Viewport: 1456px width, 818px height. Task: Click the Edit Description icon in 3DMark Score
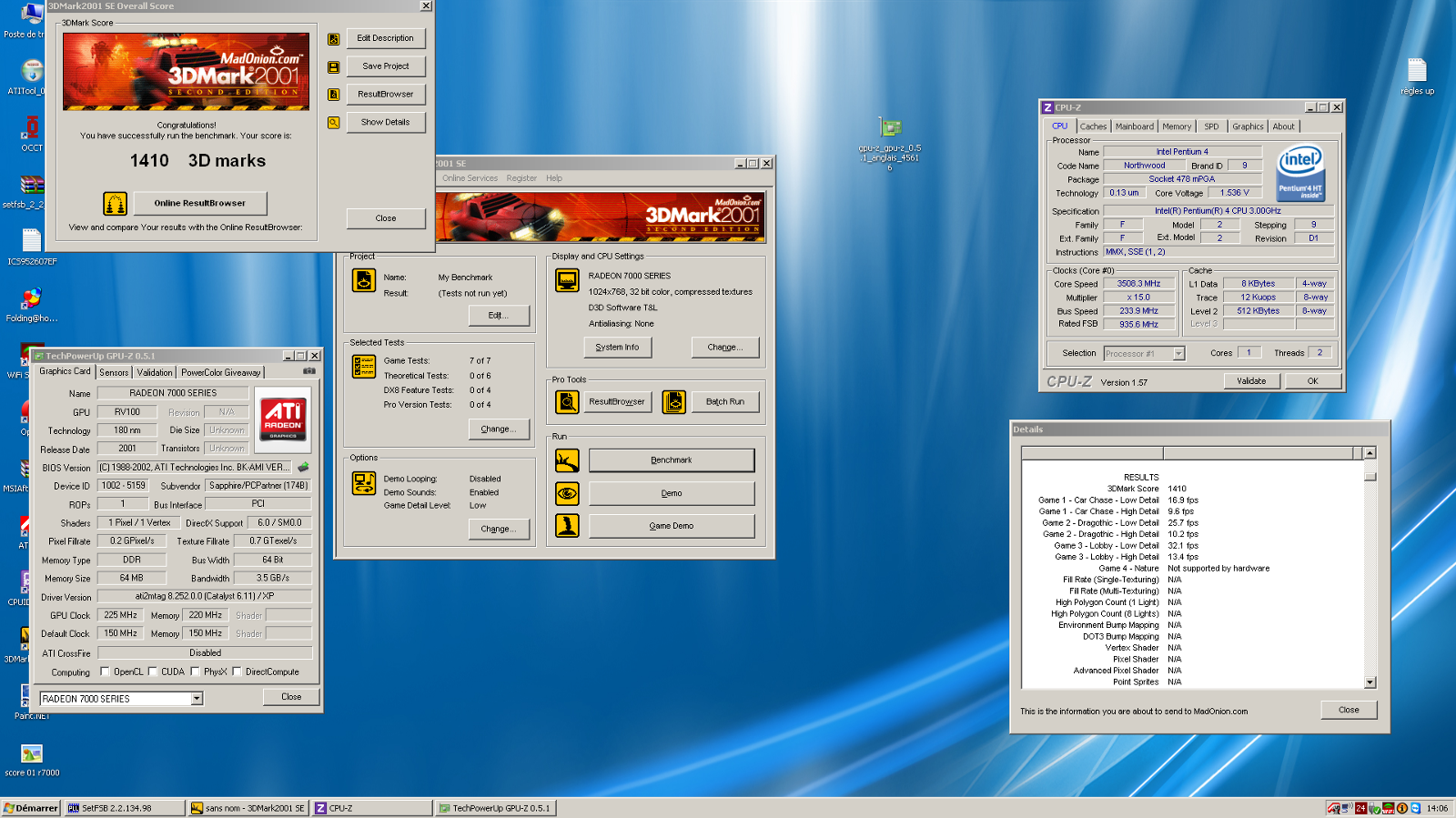tap(334, 39)
